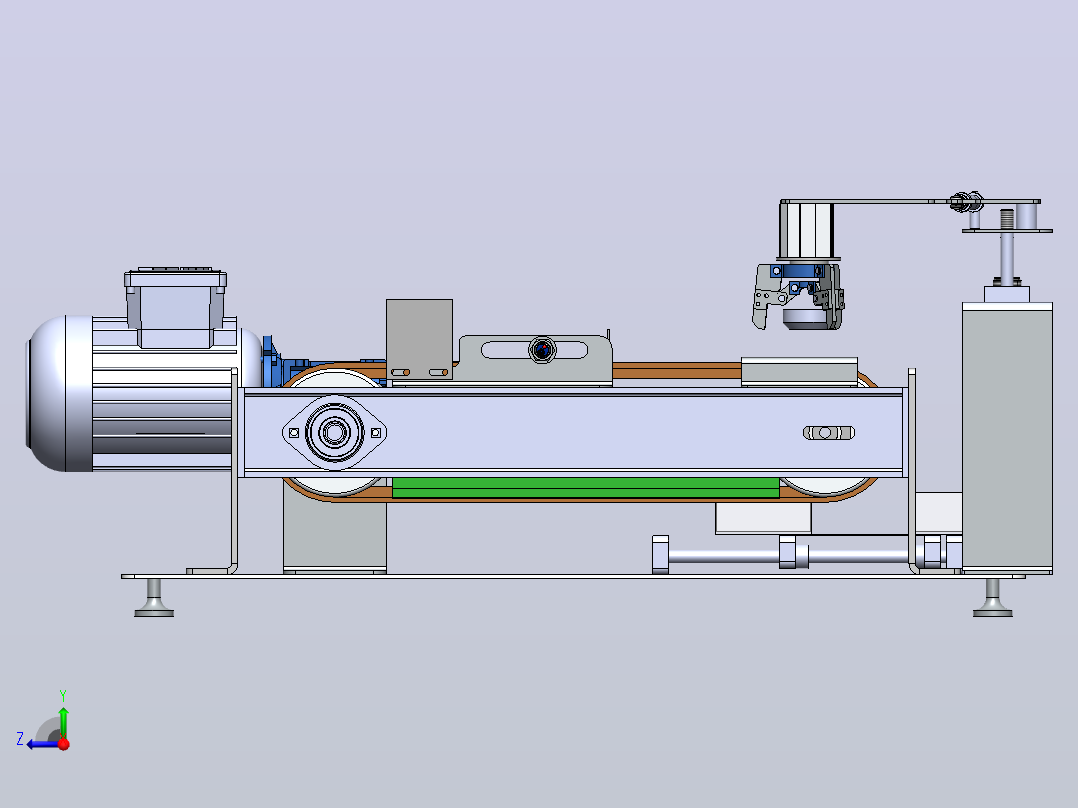The image size is (1078, 808).
Task: Select the oval flange bearing on side plate
Action: tap(334, 433)
